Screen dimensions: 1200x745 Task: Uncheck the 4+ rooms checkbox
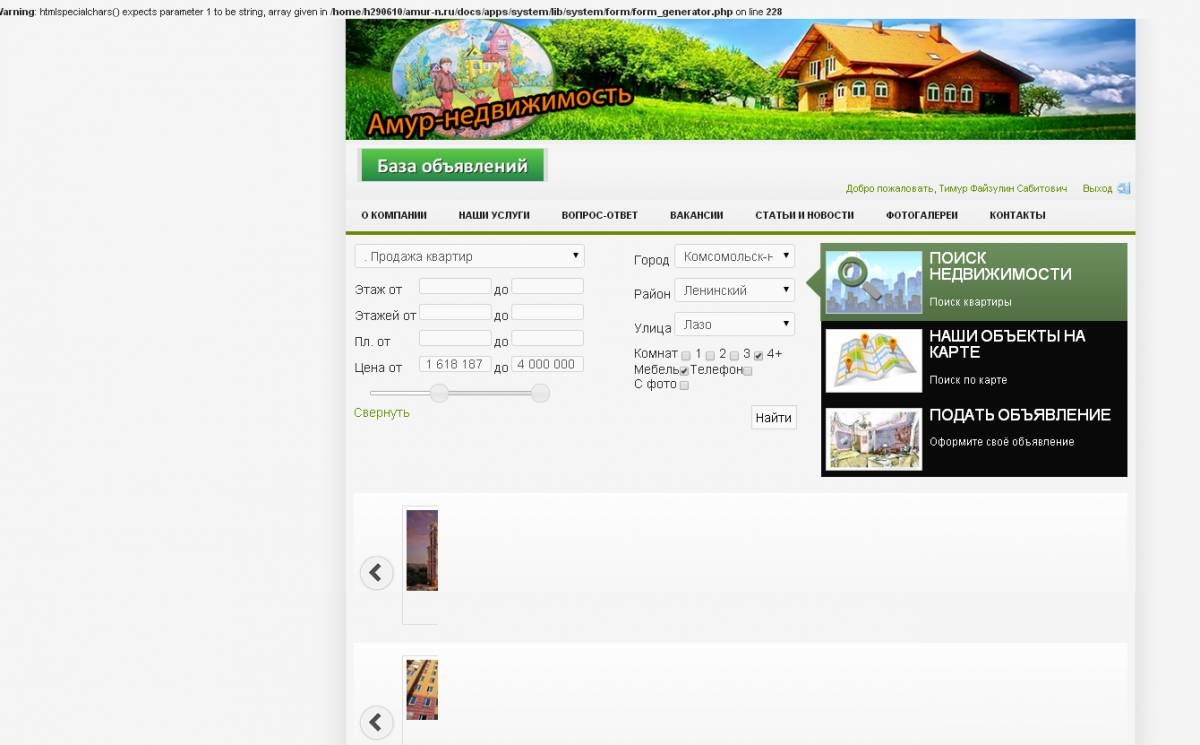pos(758,355)
